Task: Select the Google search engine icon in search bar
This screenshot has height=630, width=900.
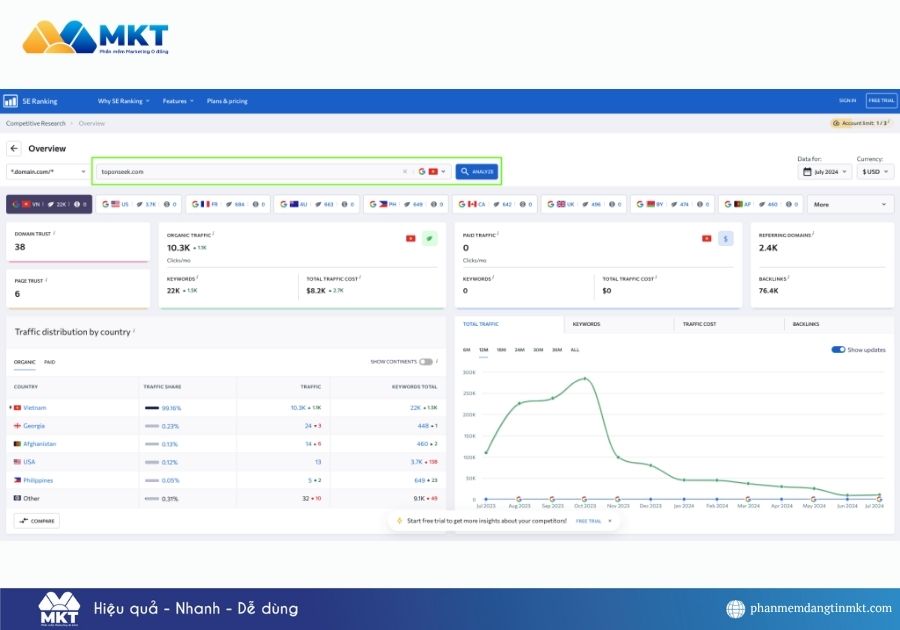Action: (421, 171)
